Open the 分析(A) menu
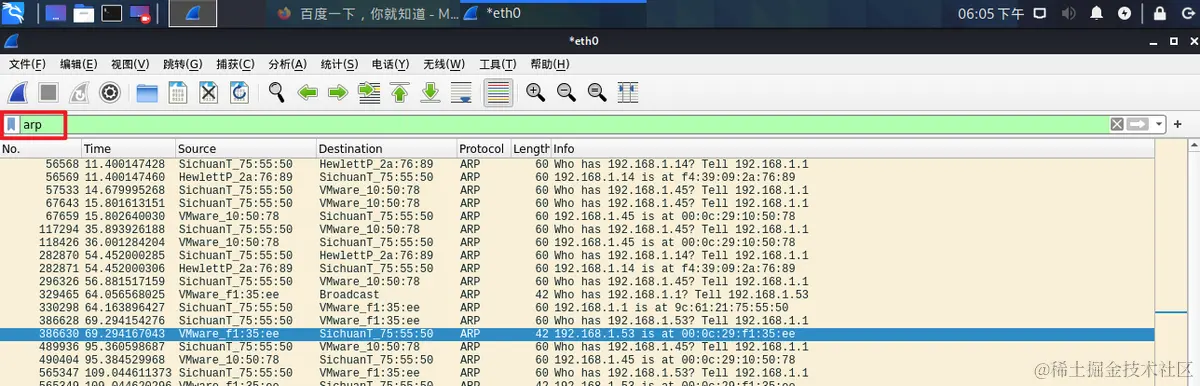Viewport: 1200px width, 386px height. pos(287,64)
